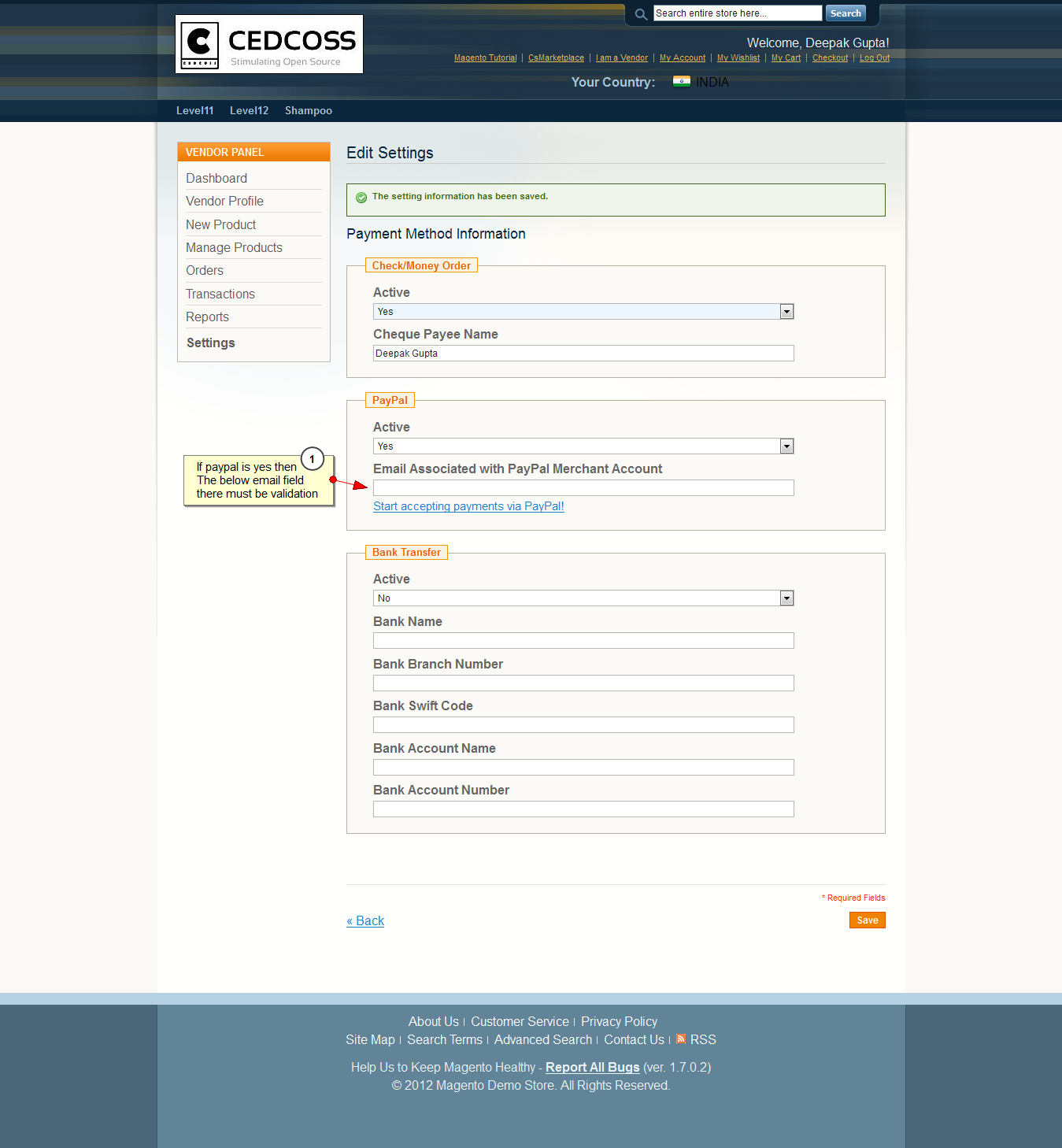Click Start accepting payments via PayPal link

point(468,506)
